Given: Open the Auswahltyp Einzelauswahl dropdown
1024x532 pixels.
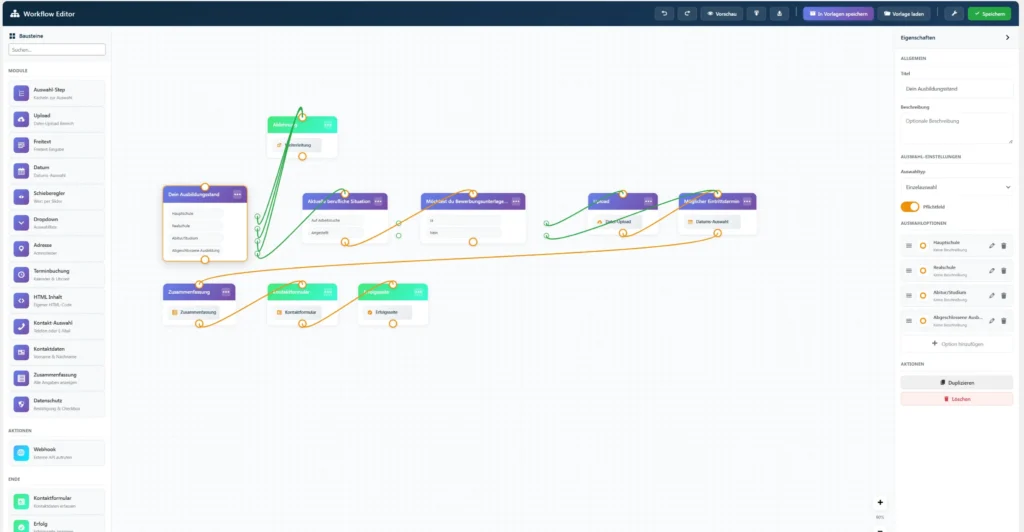Looking at the screenshot, I should [x=956, y=186].
